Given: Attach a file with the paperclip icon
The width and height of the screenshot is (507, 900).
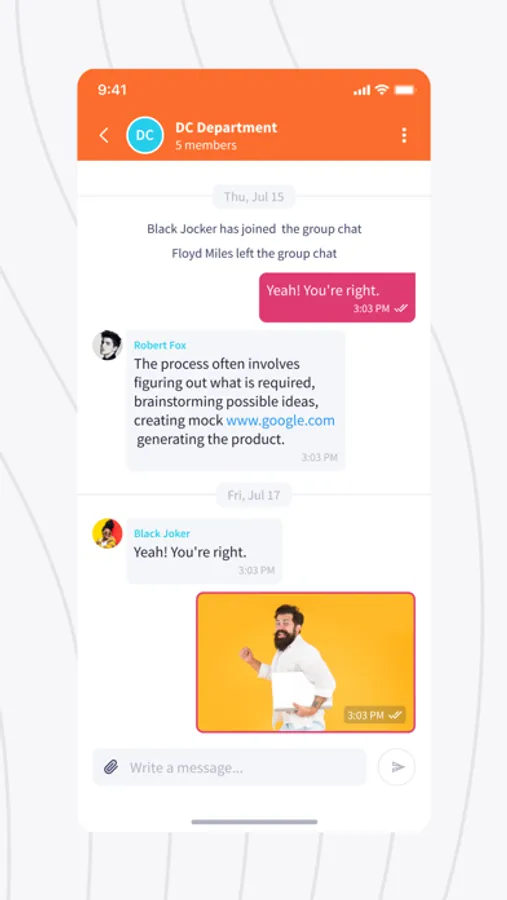Looking at the screenshot, I should pos(111,767).
